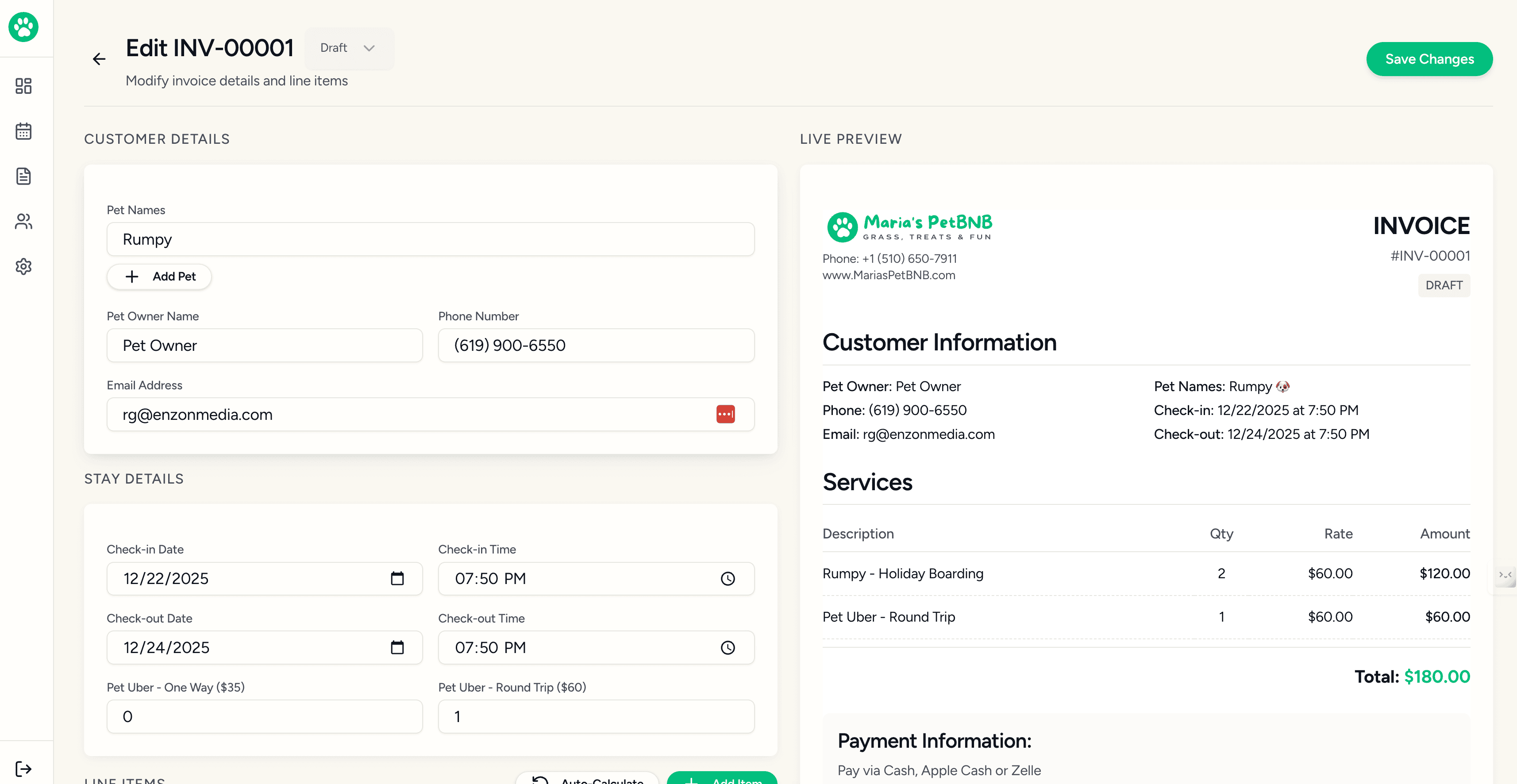Click the red password manager icon in email field

[x=725, y=415]
